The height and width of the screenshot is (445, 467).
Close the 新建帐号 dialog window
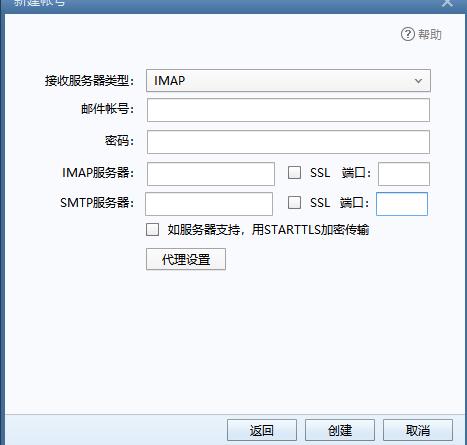tap(447, 3)
